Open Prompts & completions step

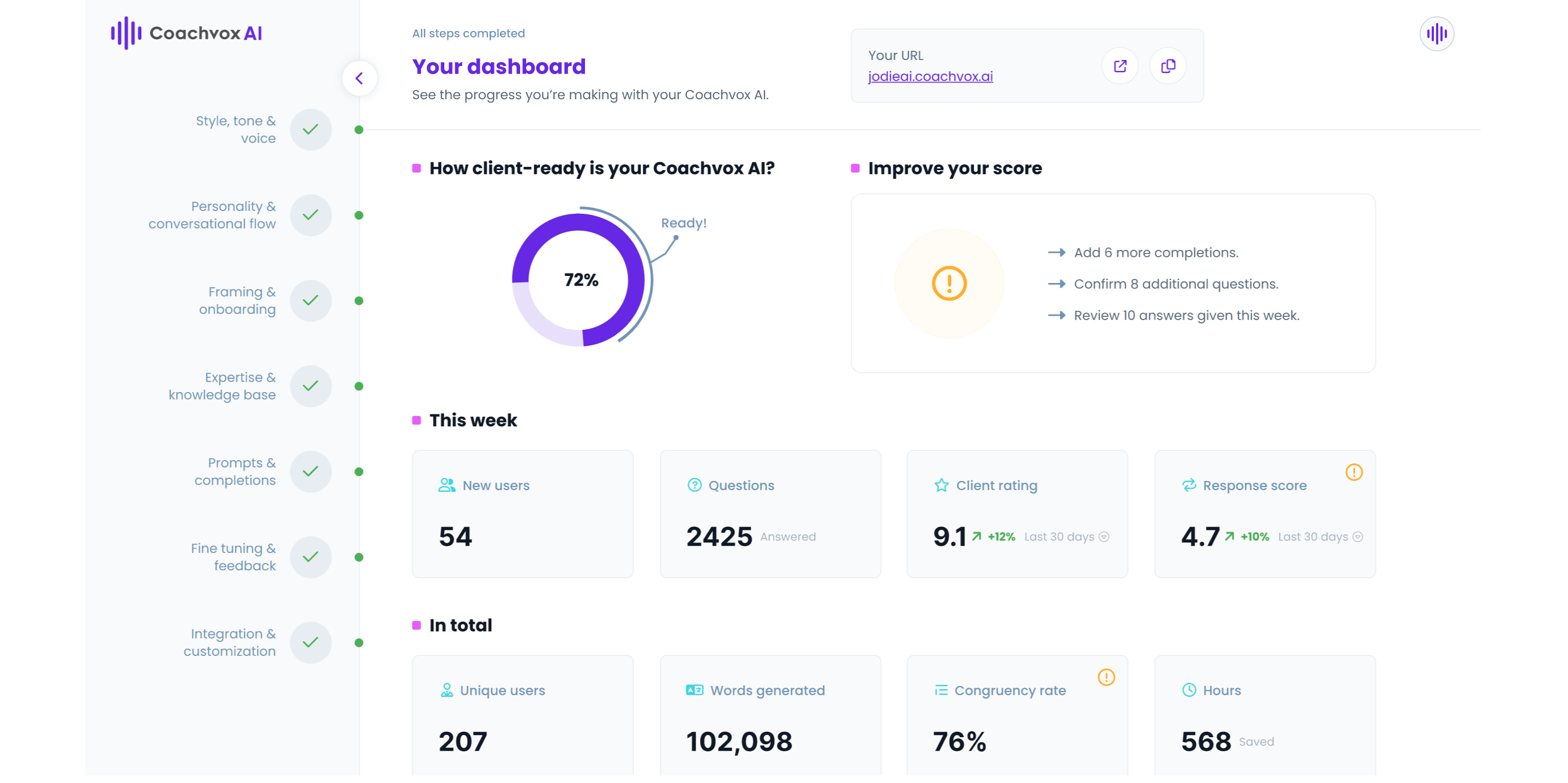pyautogui.click(x=234, y=471)
